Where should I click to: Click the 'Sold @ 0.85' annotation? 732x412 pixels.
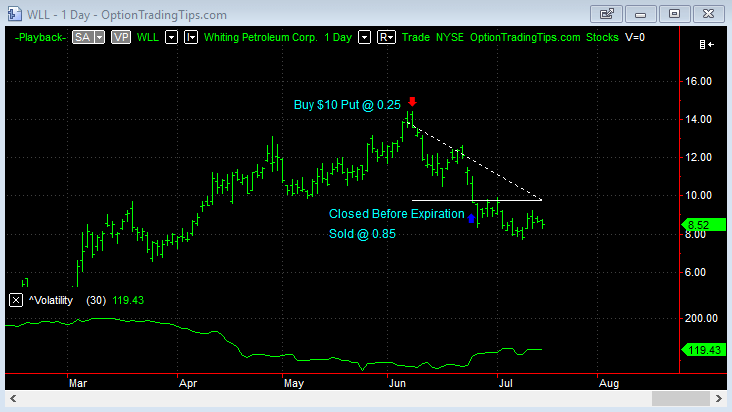click(x=362, y=234)
